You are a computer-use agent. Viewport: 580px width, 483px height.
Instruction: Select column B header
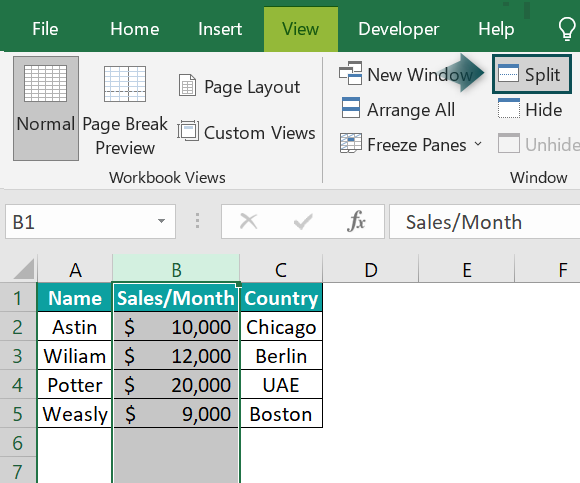click(176, 269)
